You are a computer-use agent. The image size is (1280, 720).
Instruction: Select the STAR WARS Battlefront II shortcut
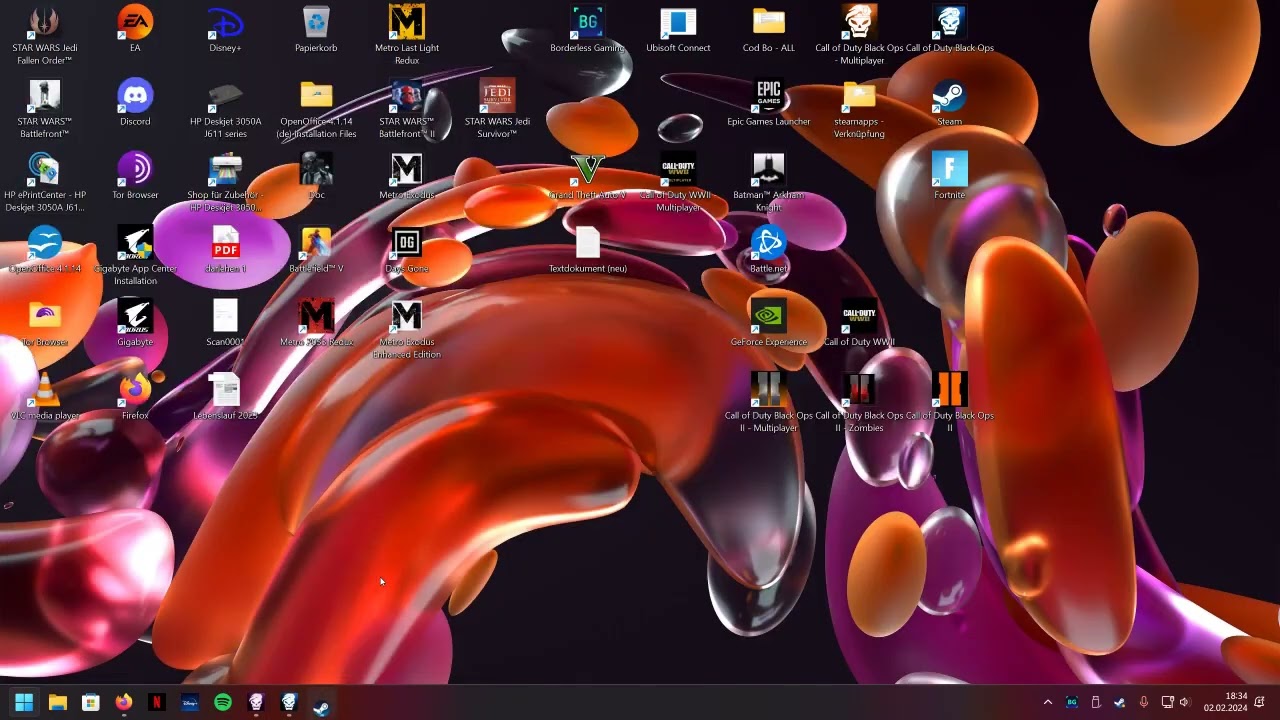click(x=407, y=109)
